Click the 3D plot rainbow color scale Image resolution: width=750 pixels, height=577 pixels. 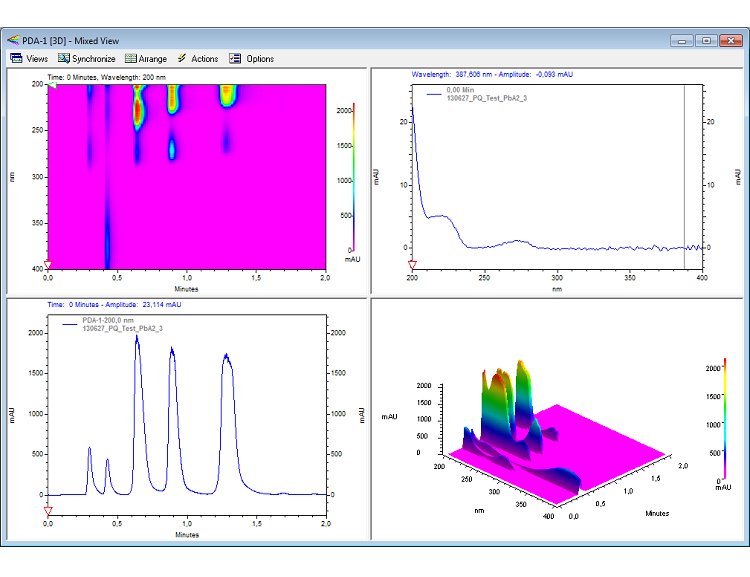coord(725,420)
